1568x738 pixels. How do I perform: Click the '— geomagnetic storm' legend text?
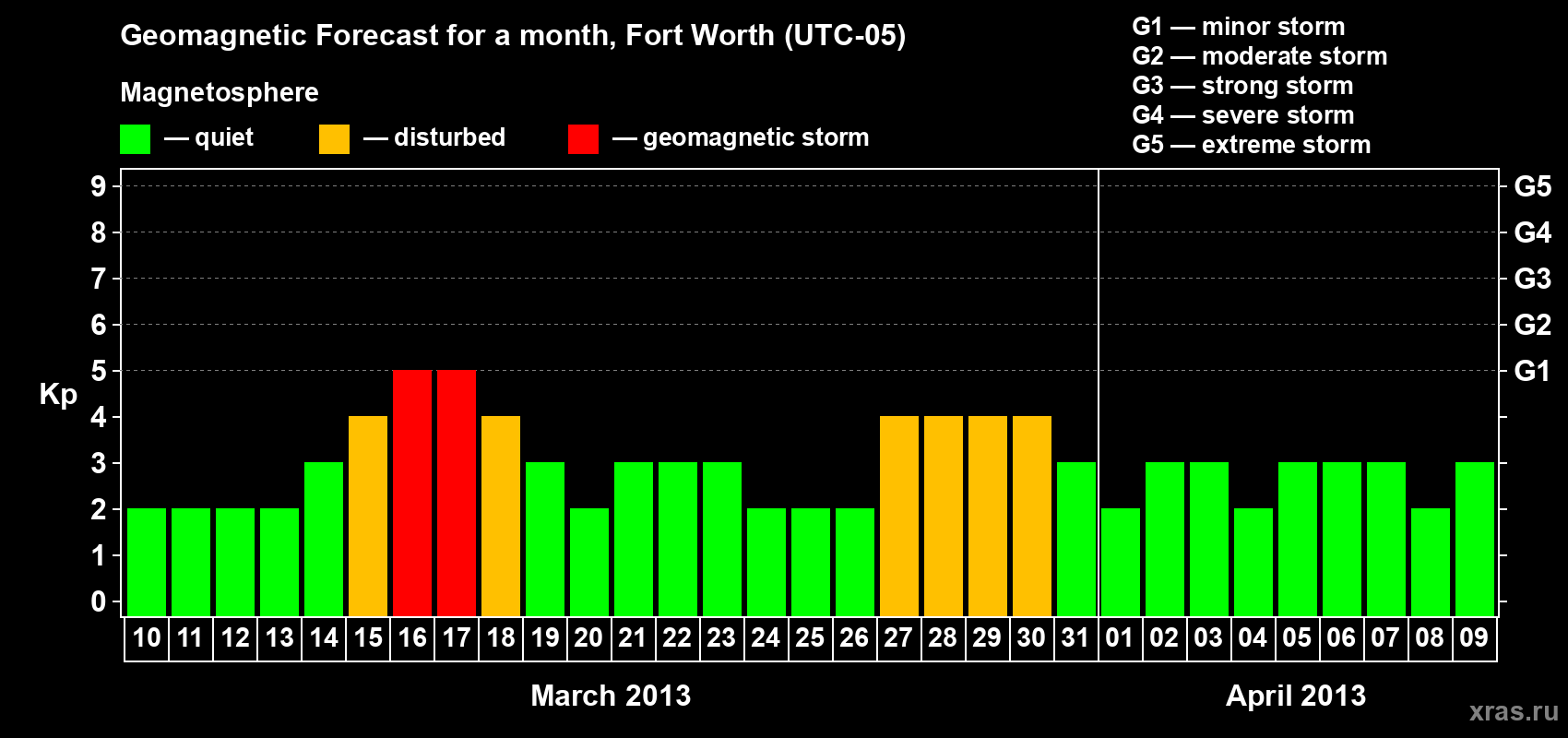[x=741, y=137]
